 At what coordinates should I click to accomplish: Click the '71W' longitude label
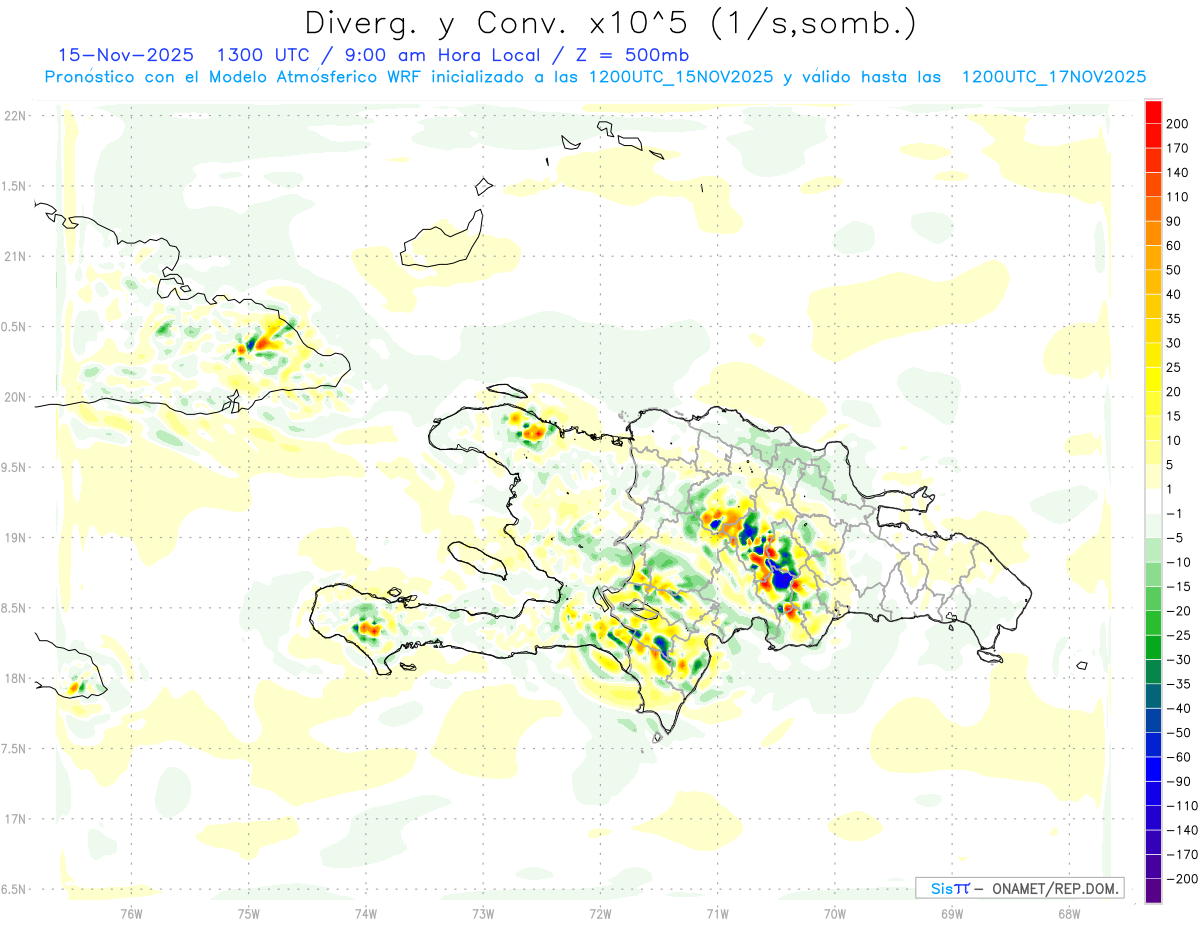point(717,913)
